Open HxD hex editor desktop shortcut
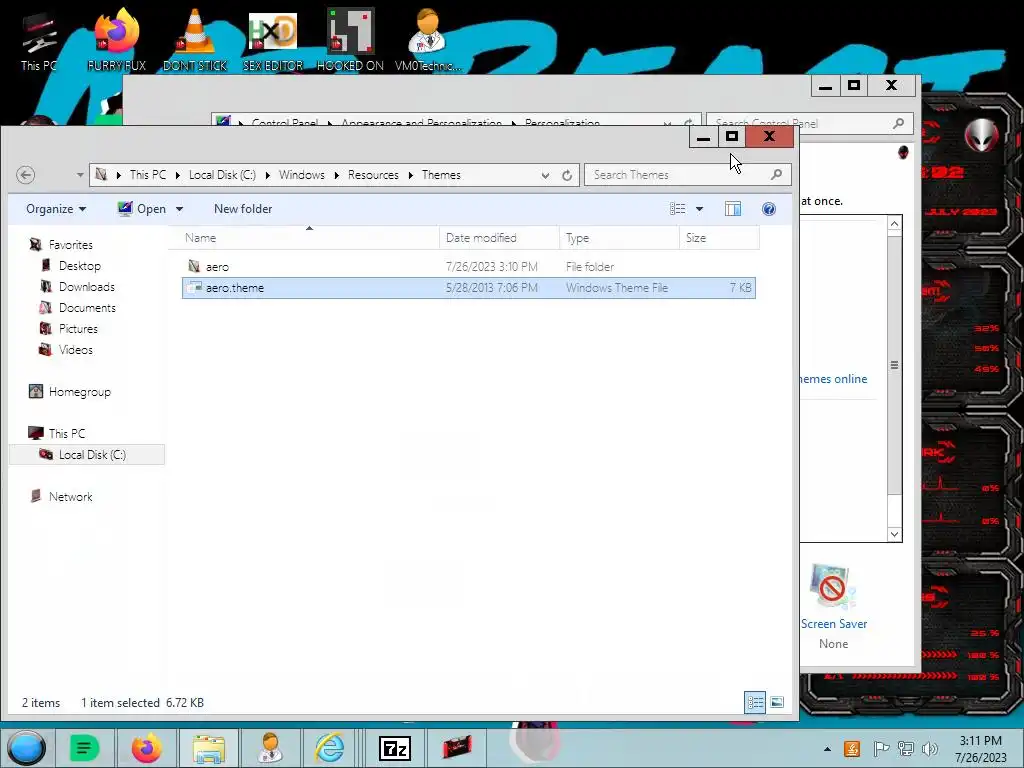Screen dimensions: 1024x768 [273, 40]
